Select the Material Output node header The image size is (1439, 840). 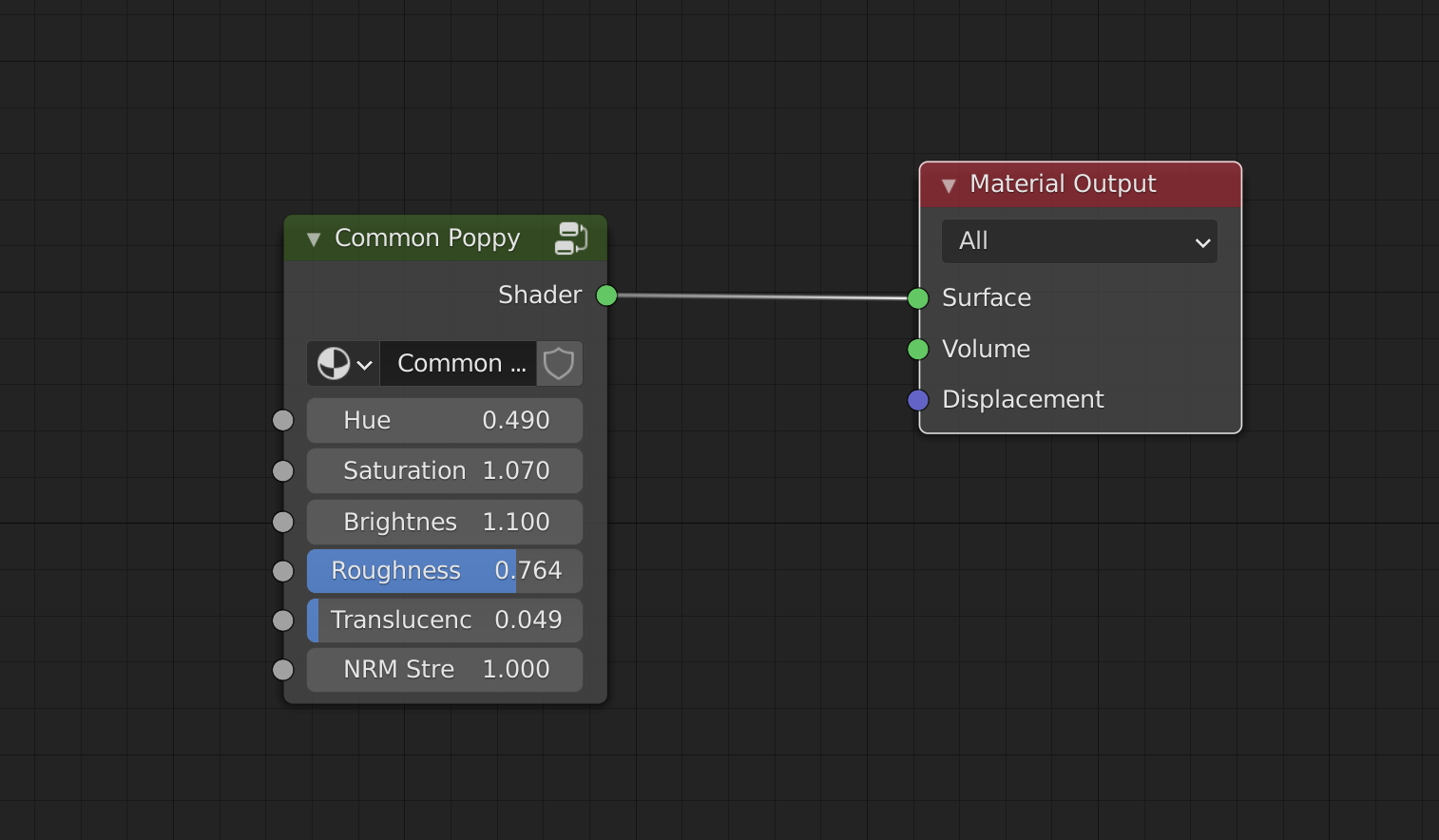1081,184
